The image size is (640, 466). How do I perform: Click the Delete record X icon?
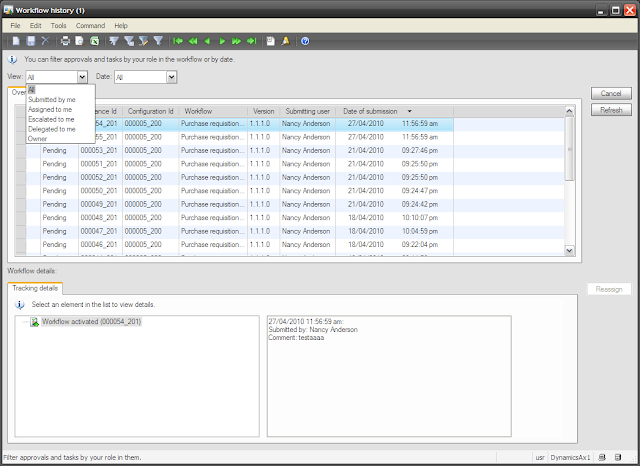coord(46,41)
